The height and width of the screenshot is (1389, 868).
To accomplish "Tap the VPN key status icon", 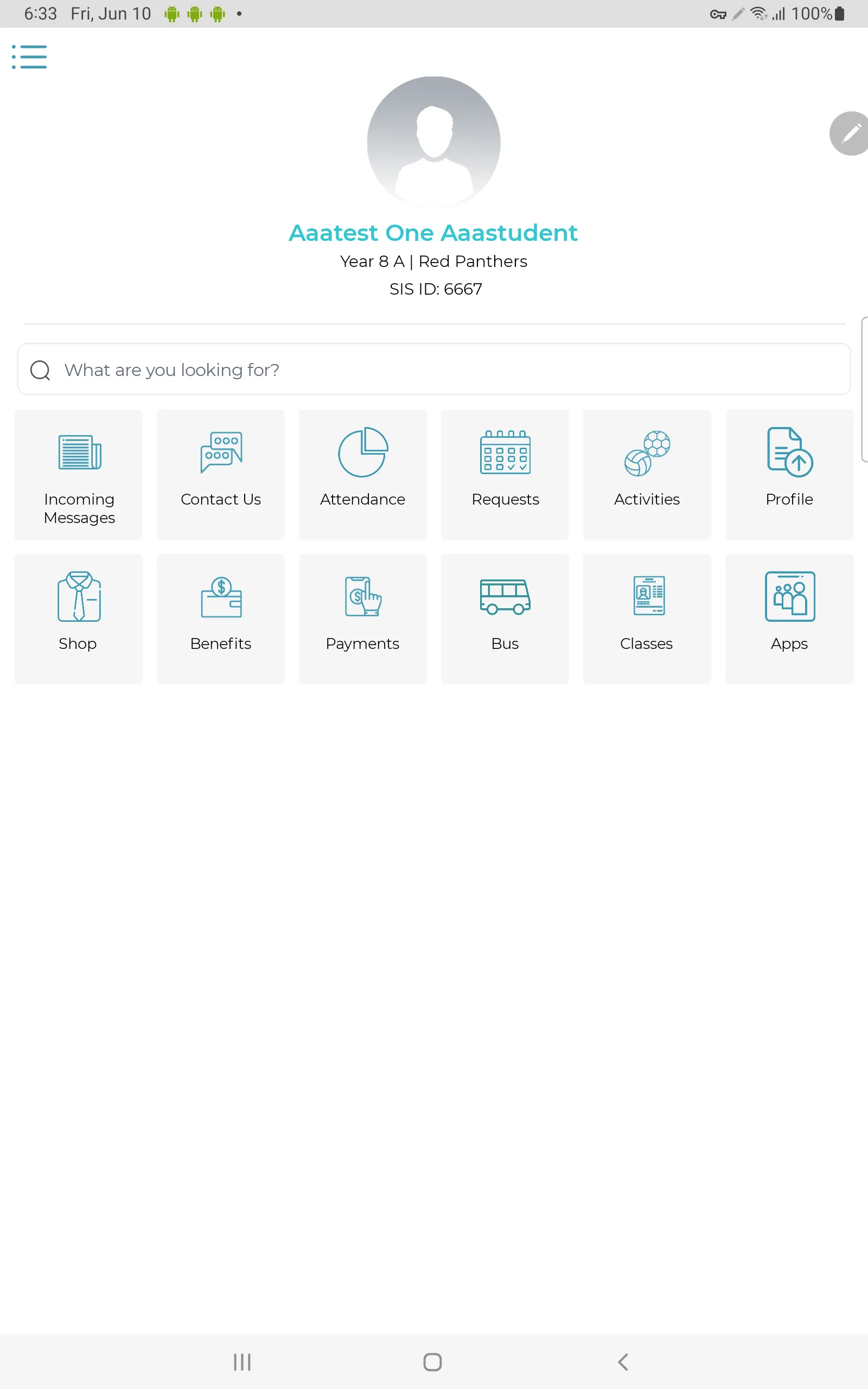I will pos(718,14).
